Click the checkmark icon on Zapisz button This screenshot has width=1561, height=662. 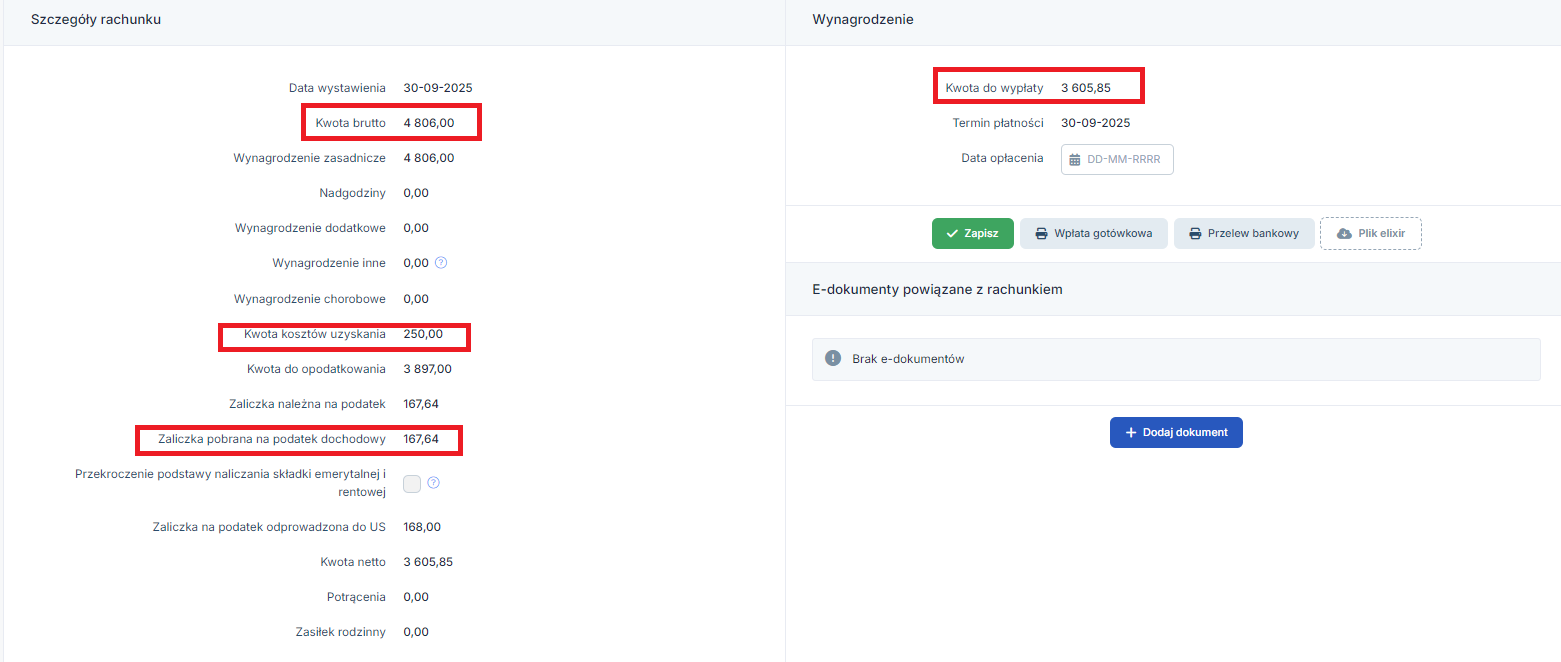tap(952, 233)
